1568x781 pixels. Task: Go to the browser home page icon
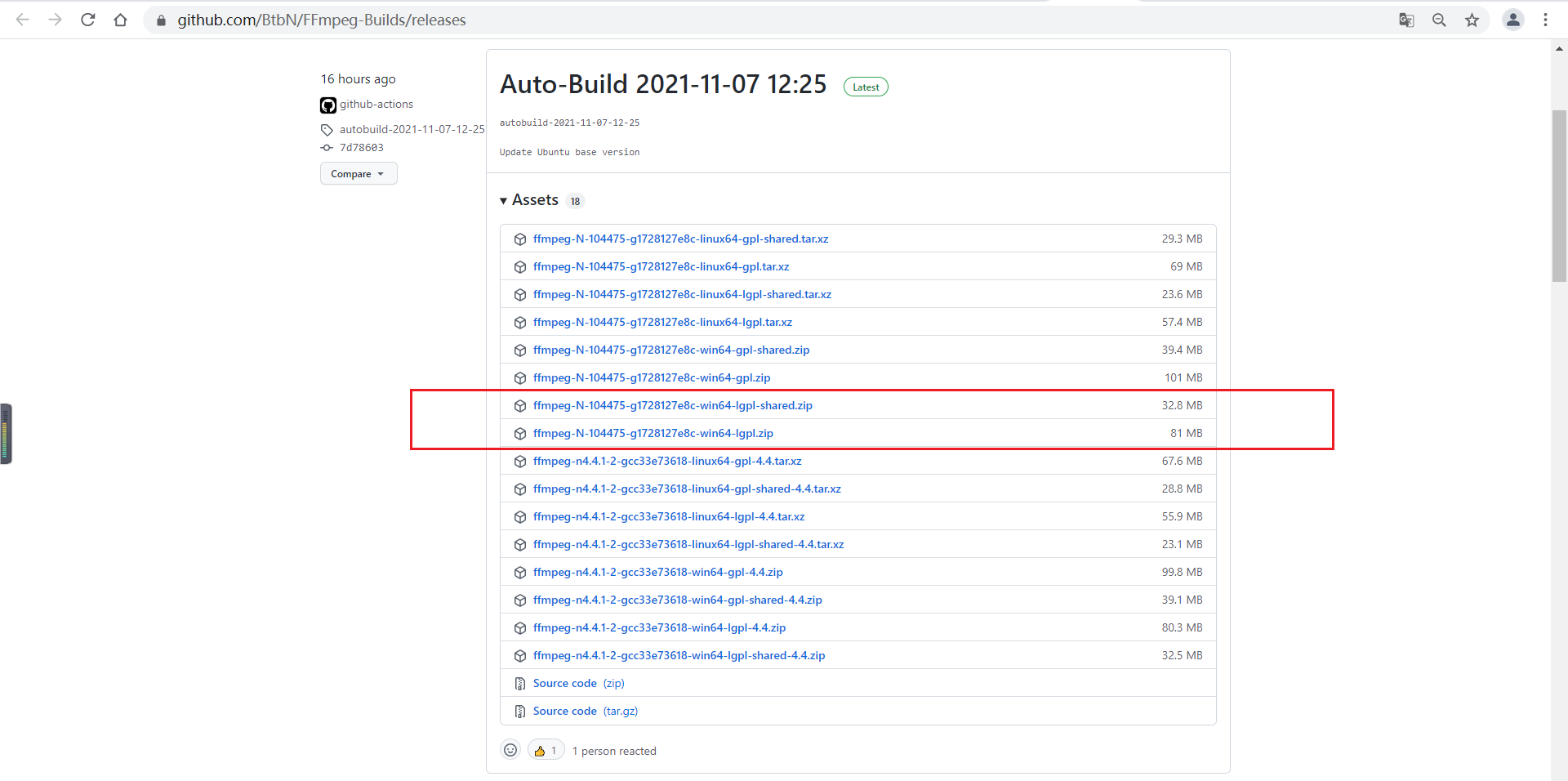121,20
